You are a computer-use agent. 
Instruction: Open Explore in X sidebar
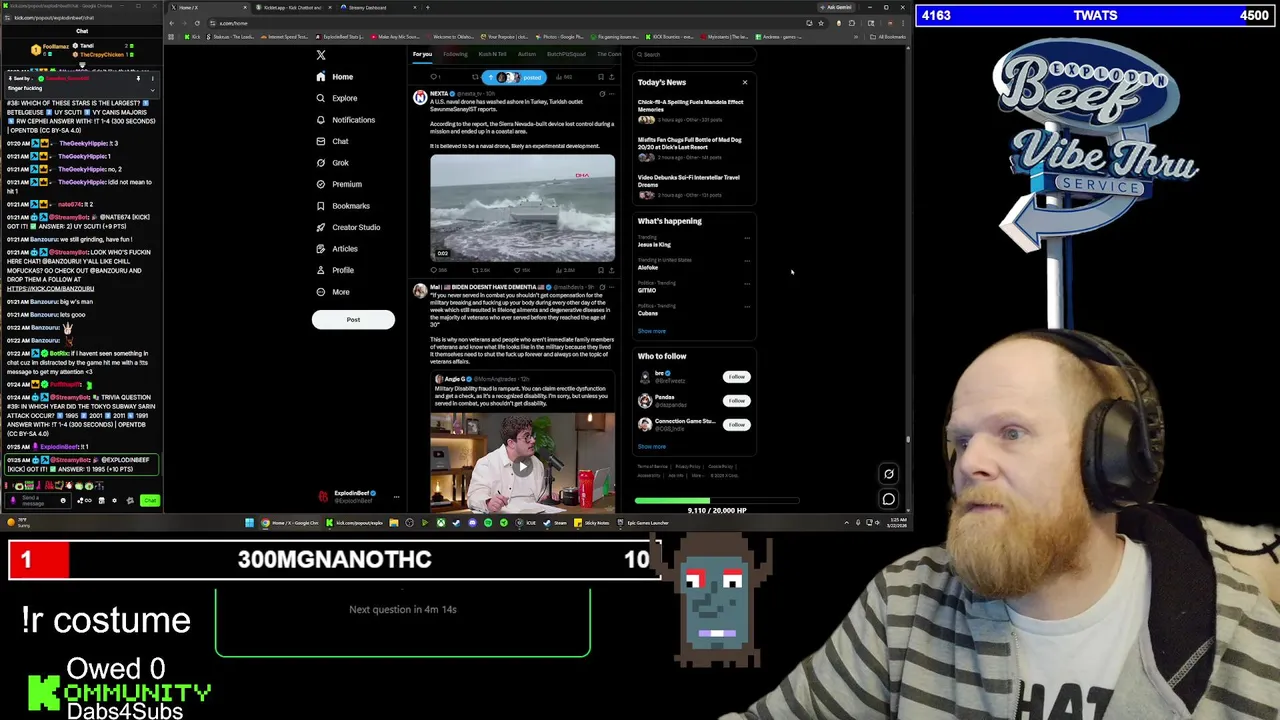click(336, 98)
